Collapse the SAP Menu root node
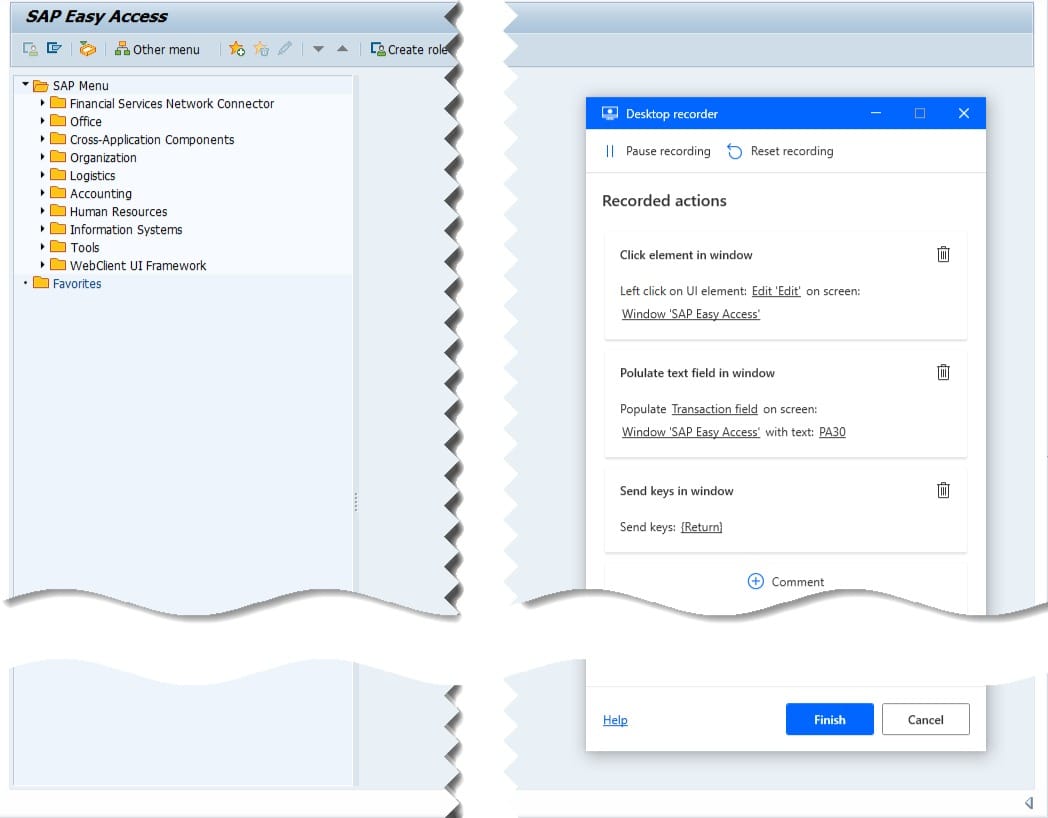This screenshot has height=818, width=1048. point(26,85)
